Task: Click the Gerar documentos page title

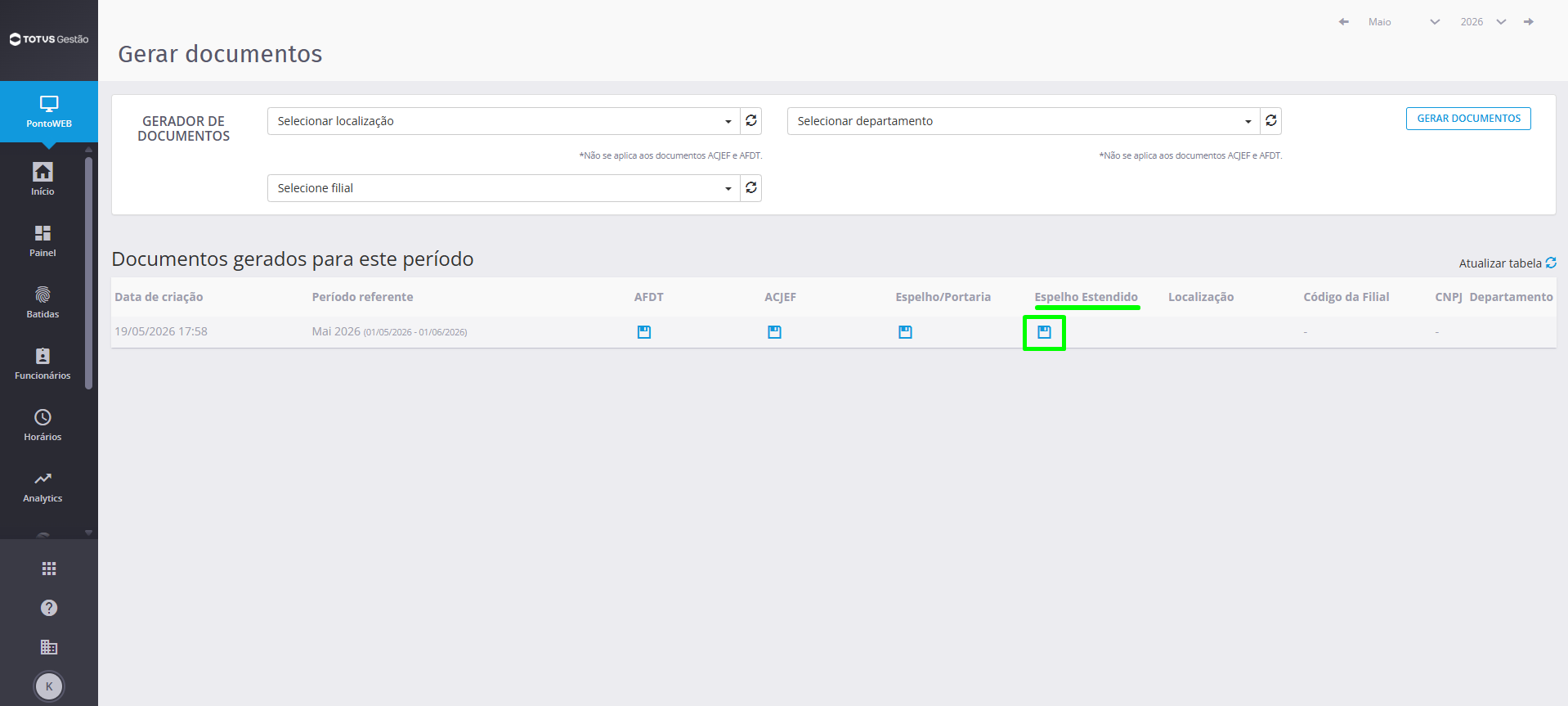Action: 220,54
